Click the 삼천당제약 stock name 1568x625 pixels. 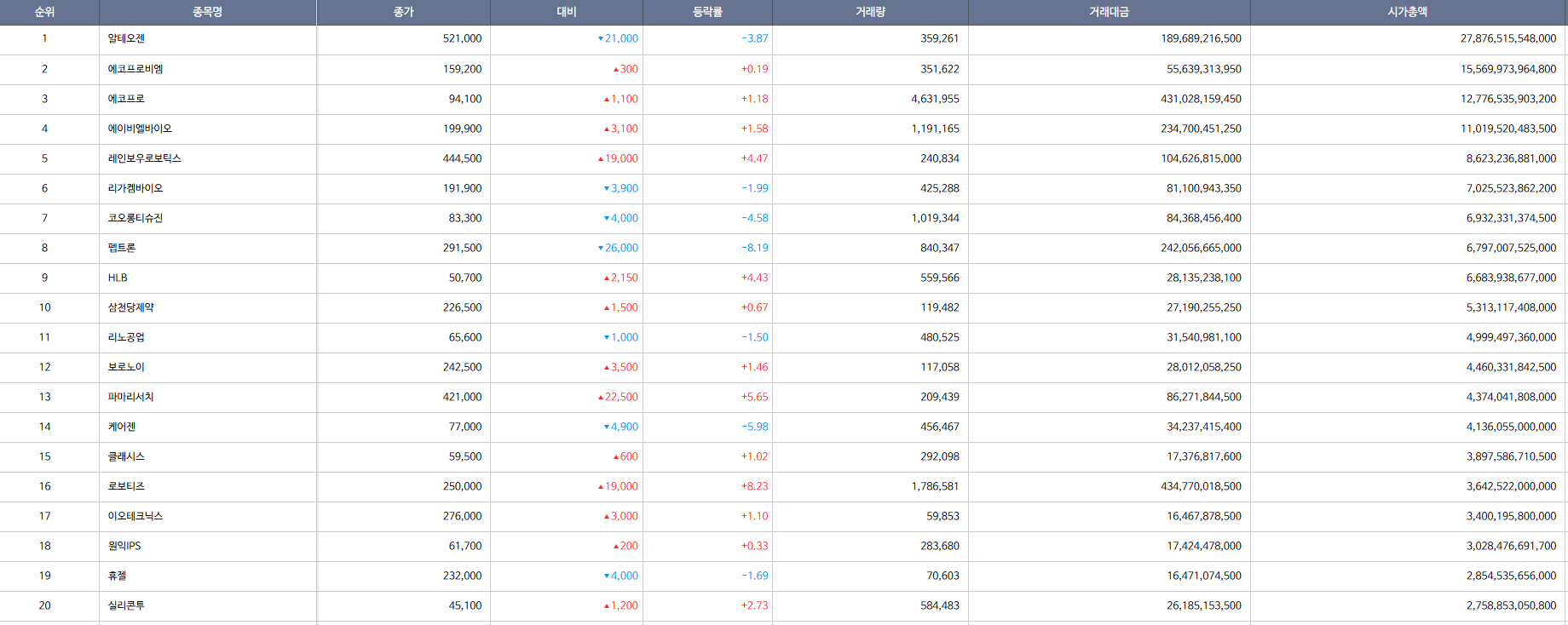[130, 307]
